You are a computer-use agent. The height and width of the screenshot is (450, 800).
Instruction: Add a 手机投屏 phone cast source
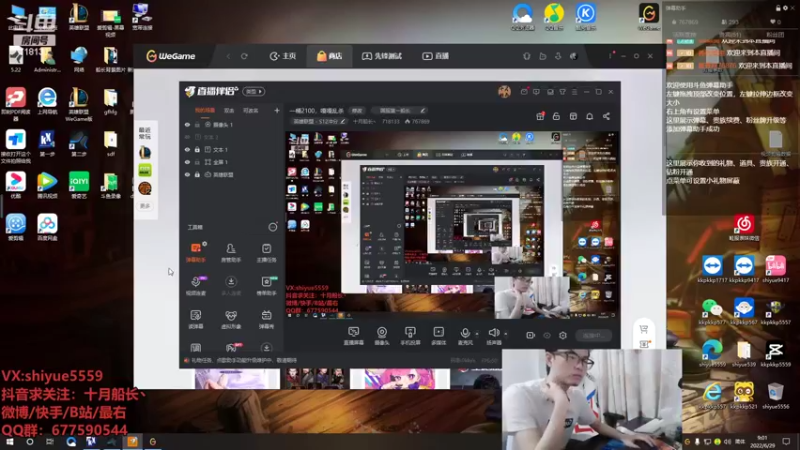(410, 336)
